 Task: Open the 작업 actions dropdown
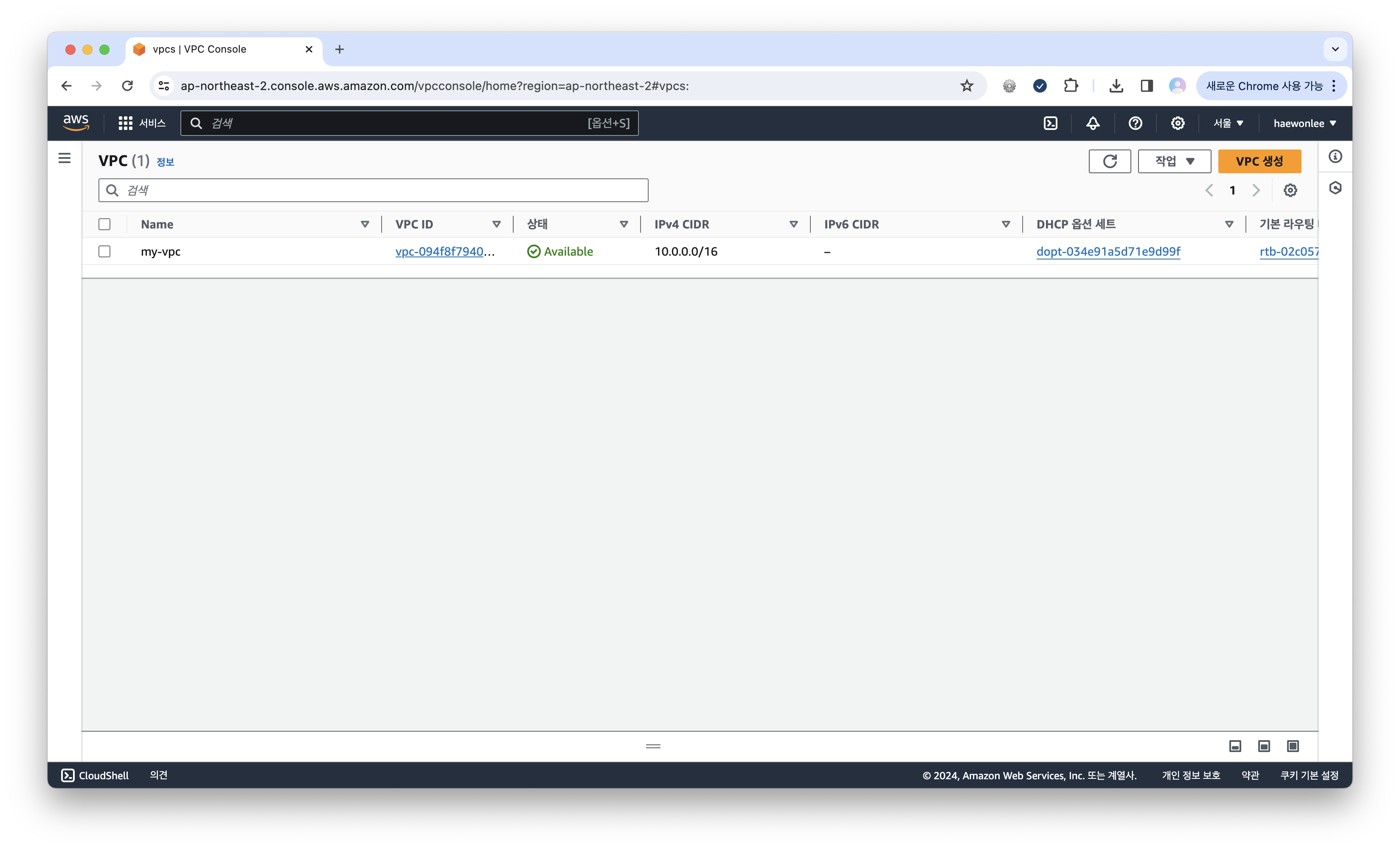click(x=1174, y=161)
